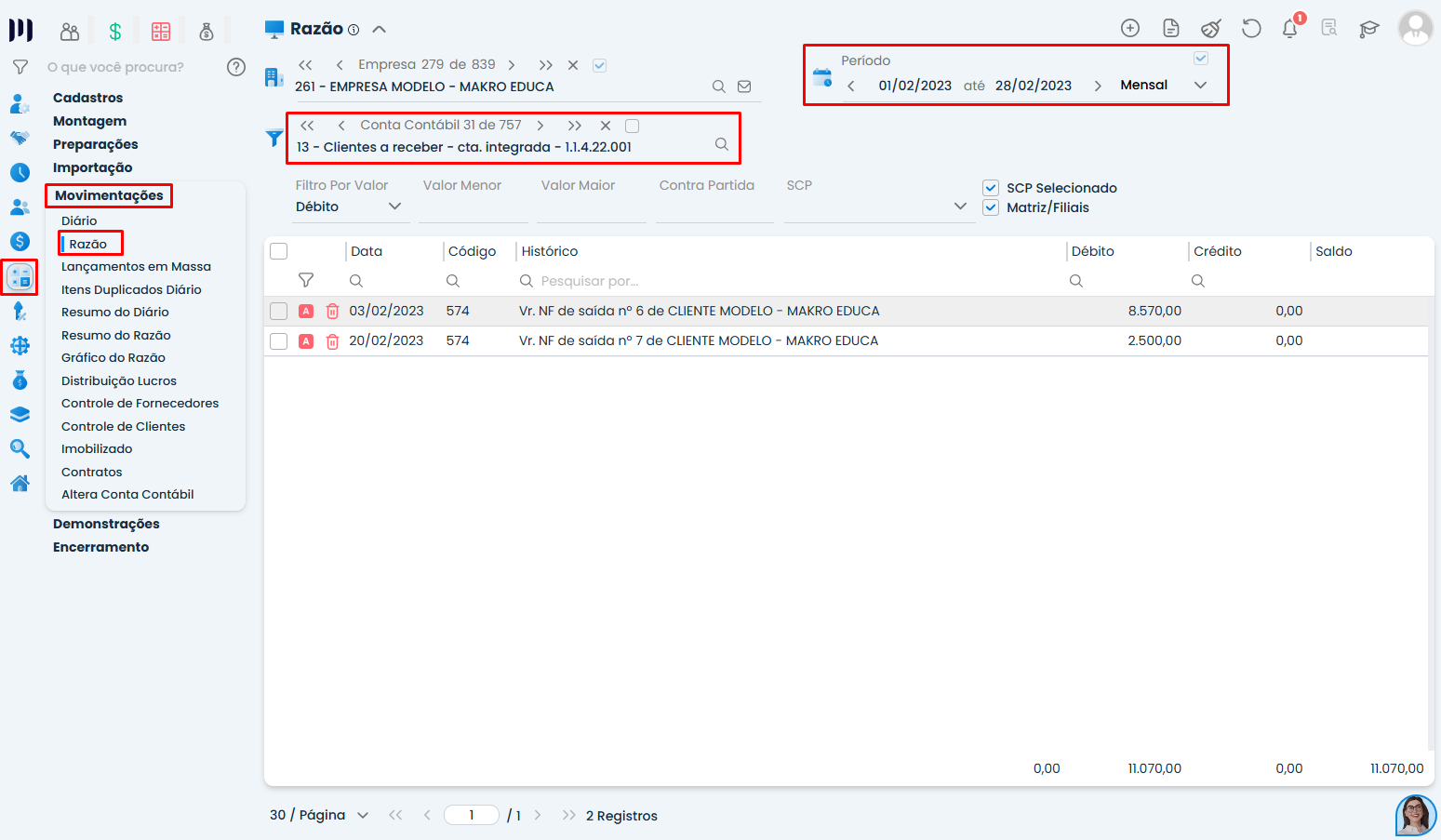
Task: Delete the 03/02/2023 entry with trash icon
Action: 332,312
